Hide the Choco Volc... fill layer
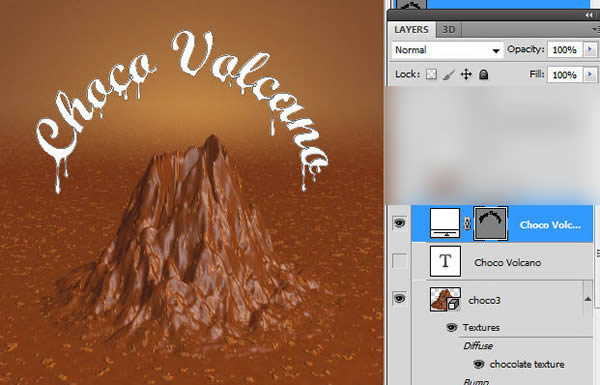Screen dimensions: 600x385 (x=399, y=223)
